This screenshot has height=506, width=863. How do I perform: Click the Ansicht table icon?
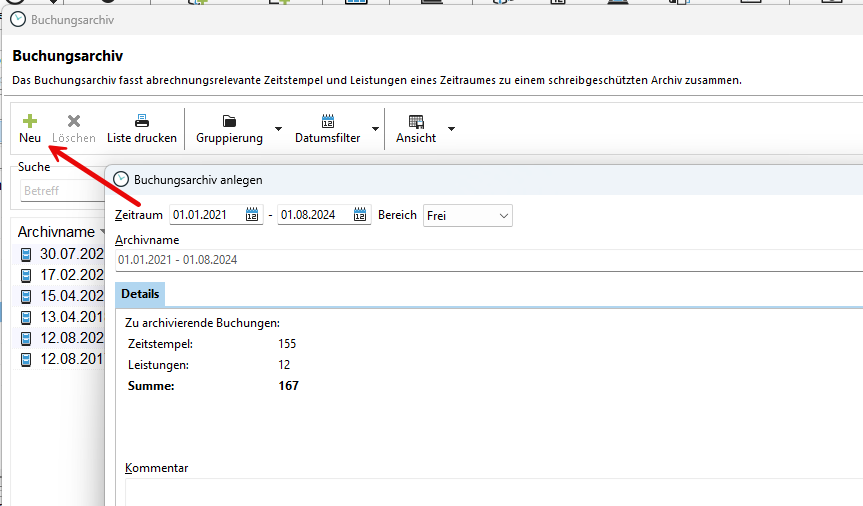click(416, 121)
